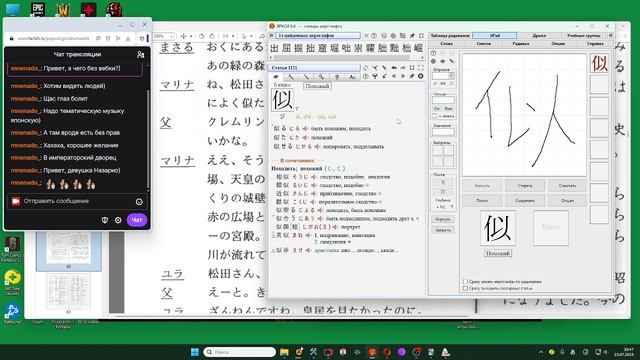Screen dimensions: 640x360
Task: Click 'Похожий' label under recognized kanji
Action: (x=498, y=253)
